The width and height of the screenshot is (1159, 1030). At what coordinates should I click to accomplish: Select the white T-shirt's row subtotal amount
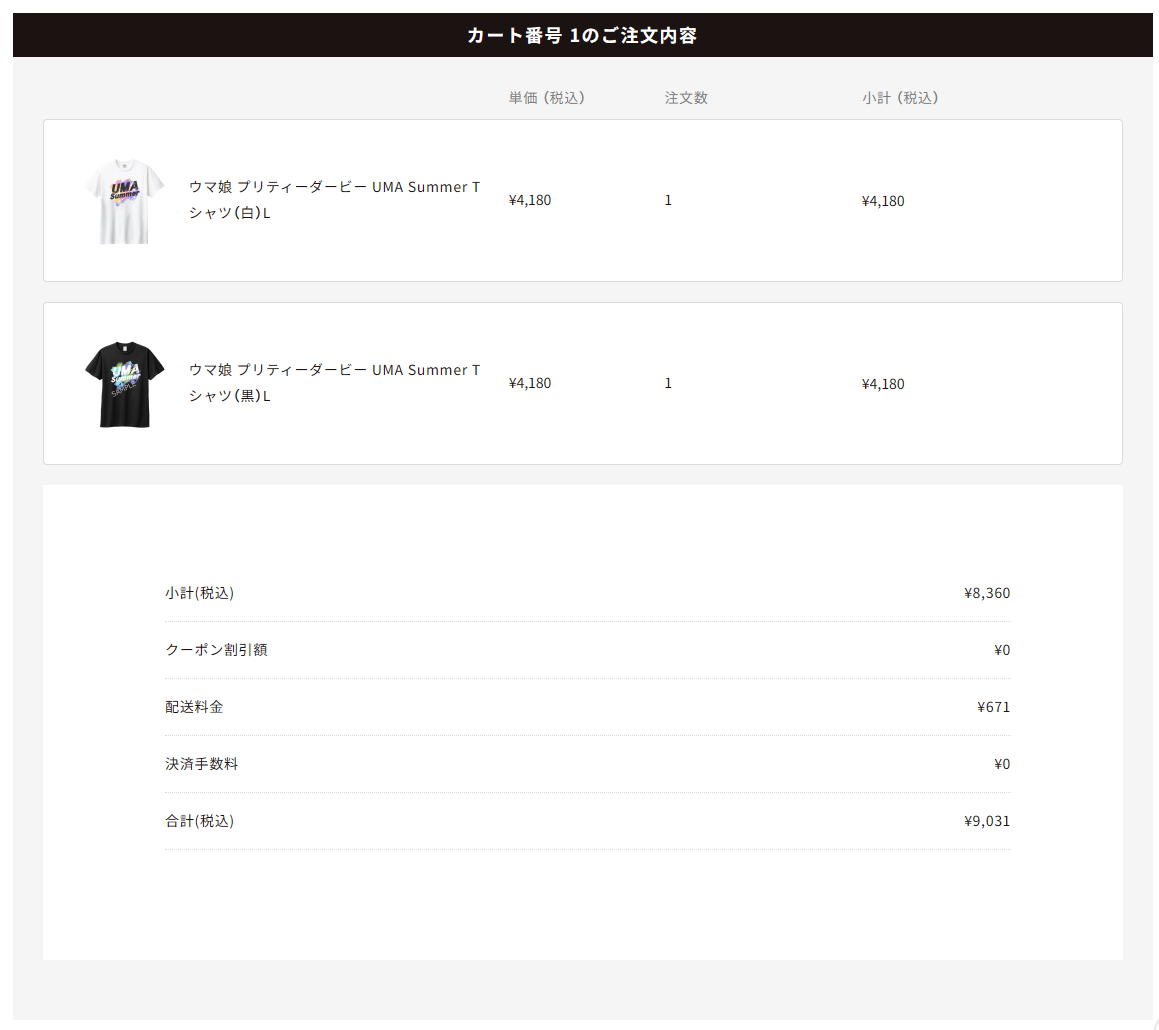point(883,201)
